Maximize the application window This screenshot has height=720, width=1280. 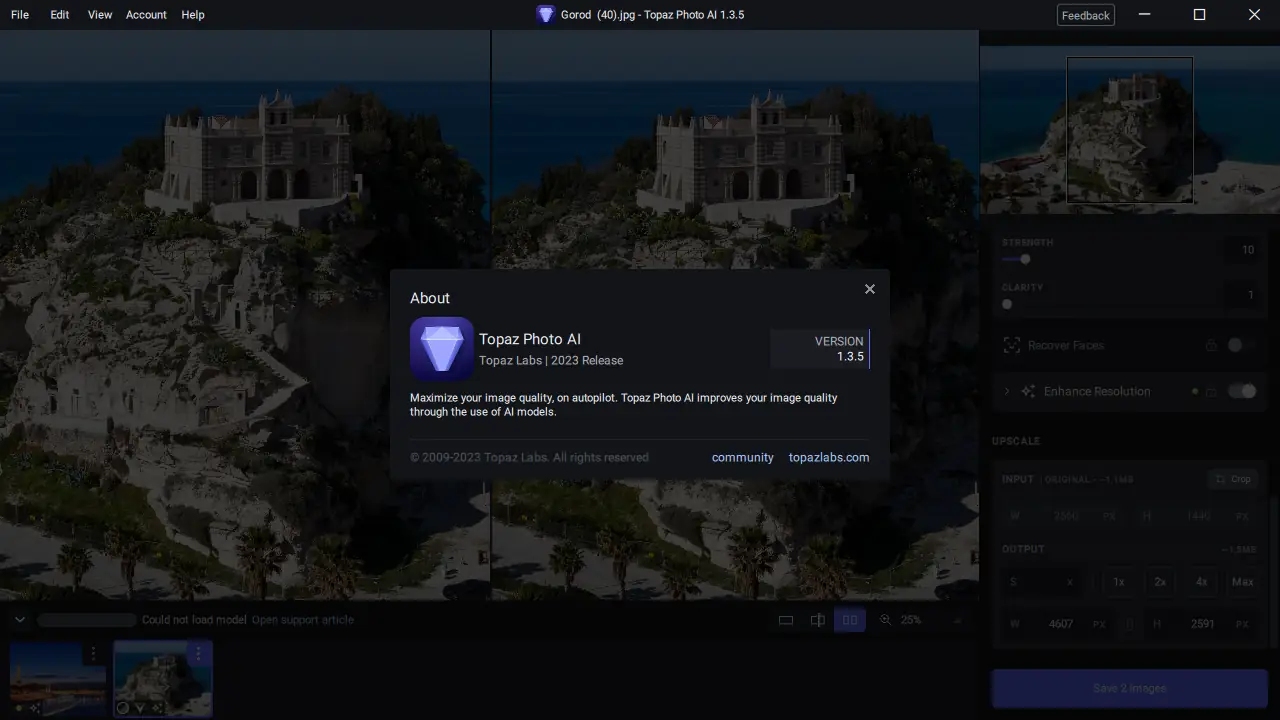1200,15
